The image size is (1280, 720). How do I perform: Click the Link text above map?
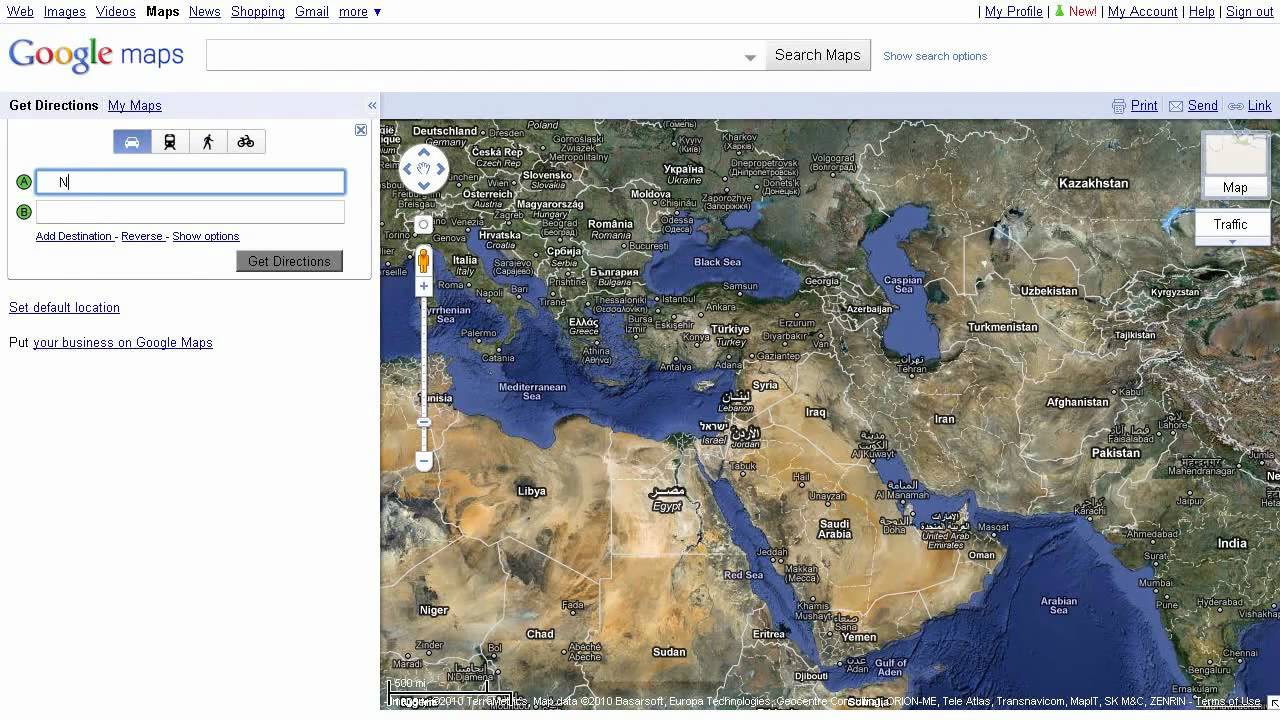pos(1260,106)
